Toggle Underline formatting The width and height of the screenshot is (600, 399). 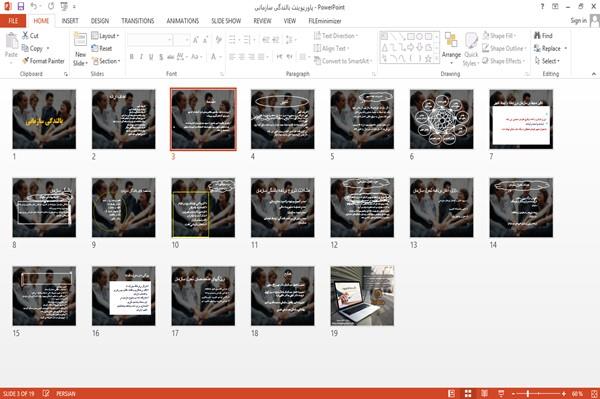(x=151, y=57)
